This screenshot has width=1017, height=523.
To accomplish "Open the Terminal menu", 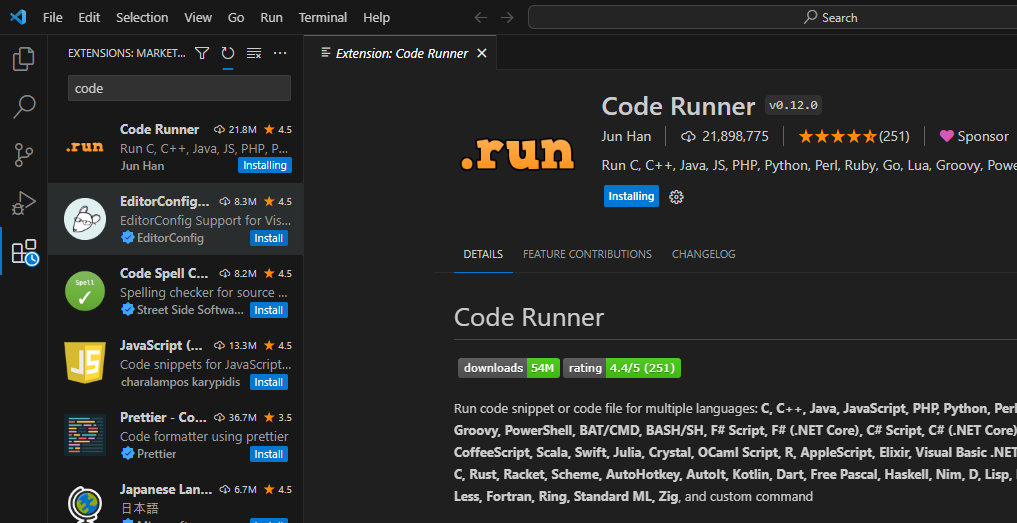I will [323, 18].
